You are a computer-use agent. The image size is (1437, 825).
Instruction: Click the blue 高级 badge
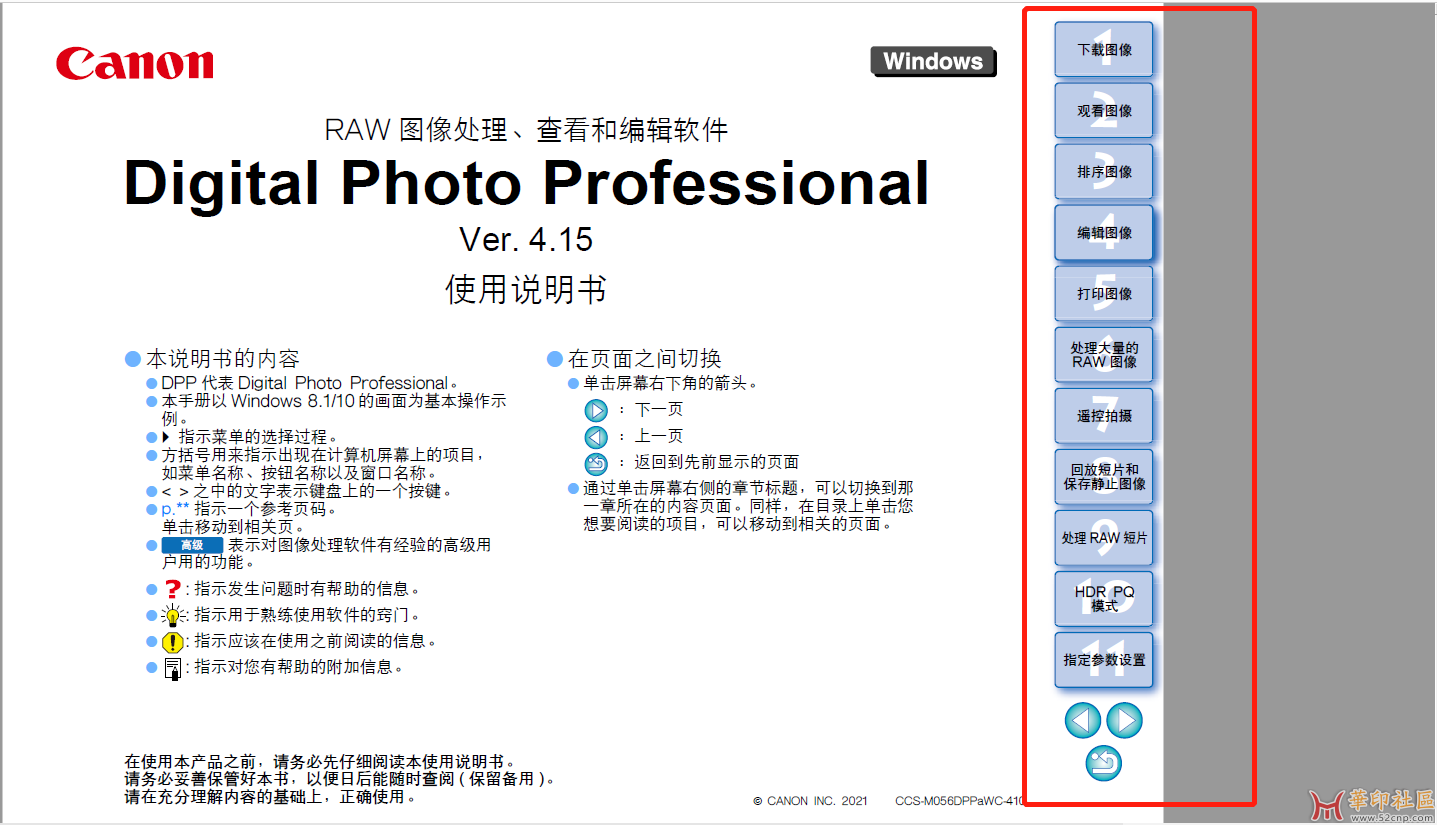pyautogui.click(x=192, y=545)
